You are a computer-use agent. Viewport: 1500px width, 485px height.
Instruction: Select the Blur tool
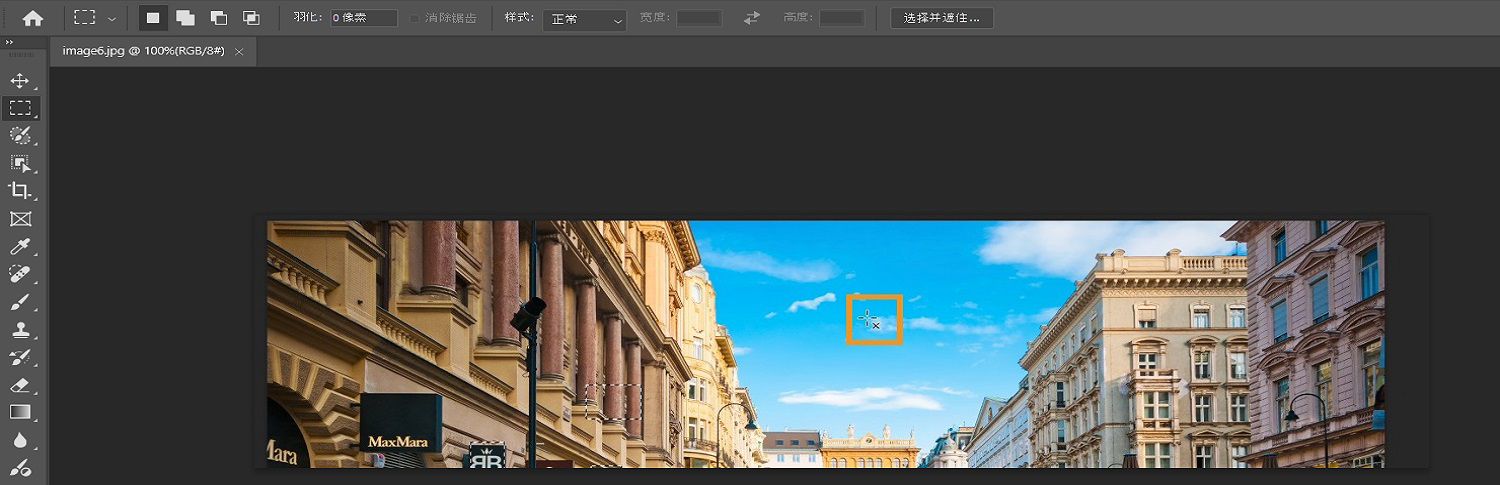pos(20,440)
